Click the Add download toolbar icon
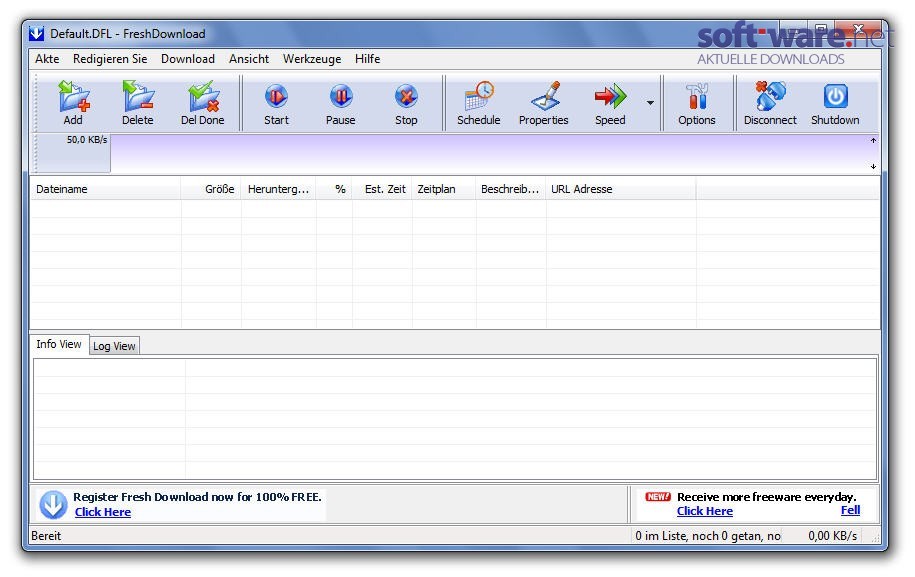 73,103
